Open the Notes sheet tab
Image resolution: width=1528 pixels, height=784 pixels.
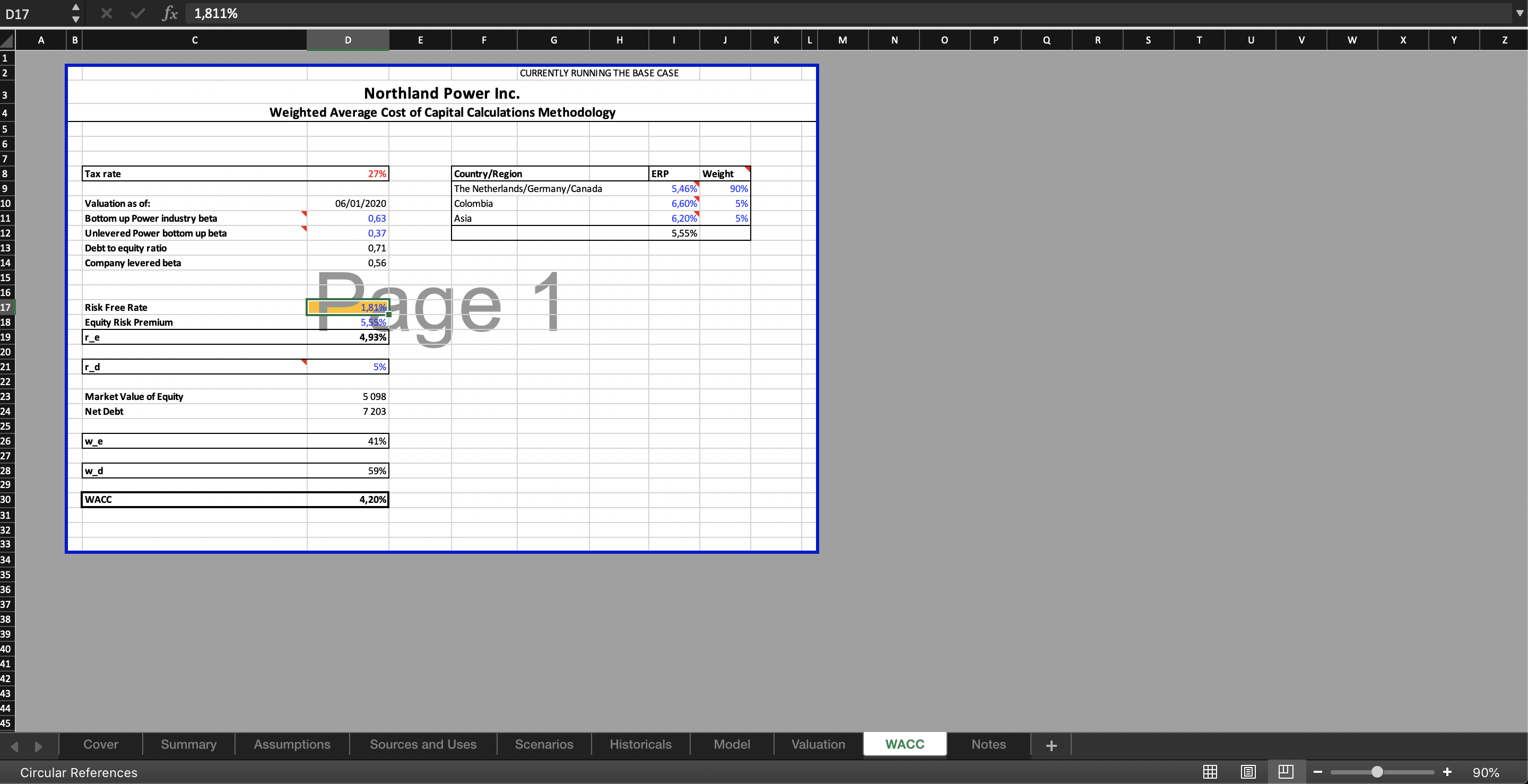tap(988, 744)
